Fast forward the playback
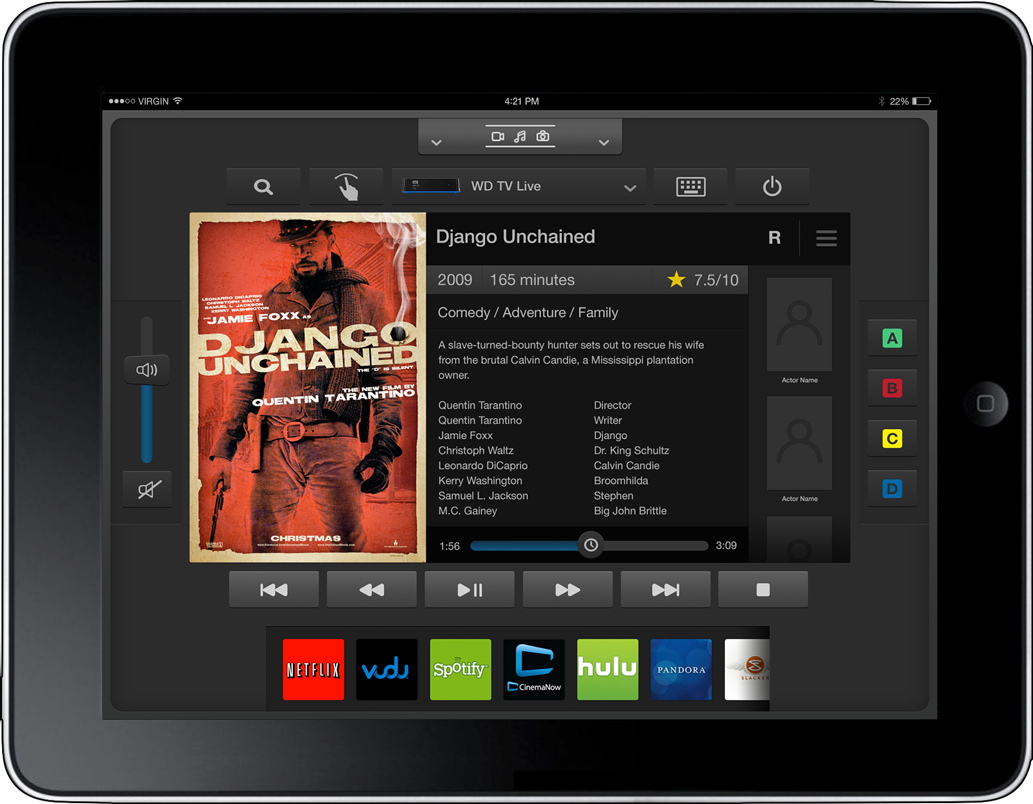Viewport: 1033px width, 804px height. [567, 589]
